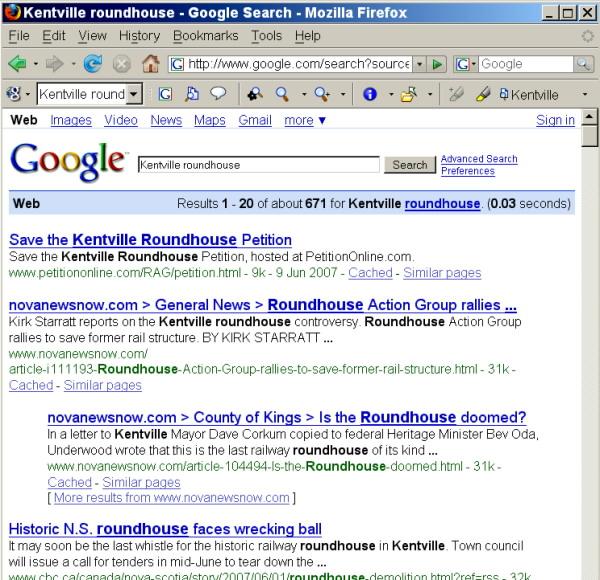Open the Googlebar overflow arrow at far right
This screenshot has width=600, height=580.
click(x=584, y=94)
